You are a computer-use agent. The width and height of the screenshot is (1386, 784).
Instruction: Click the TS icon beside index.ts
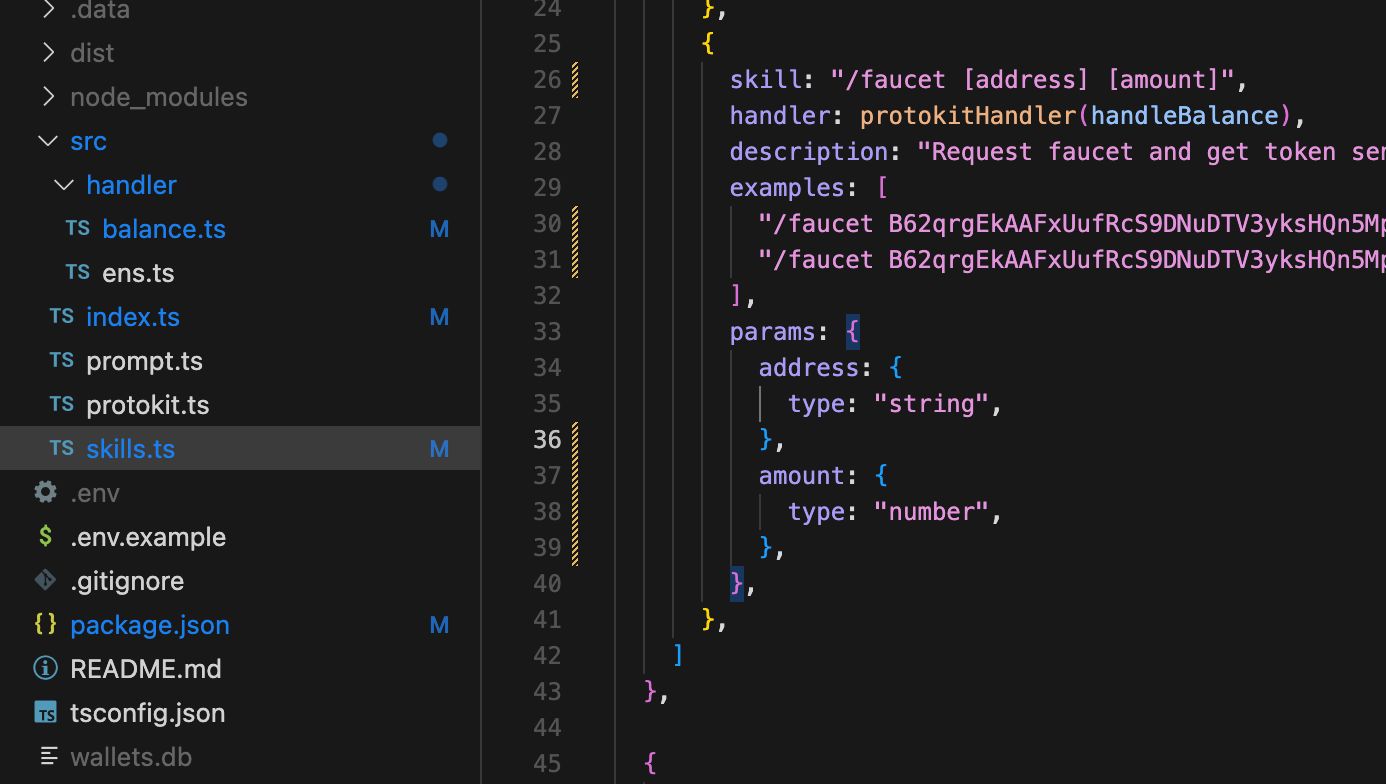[x=62, y=316]
